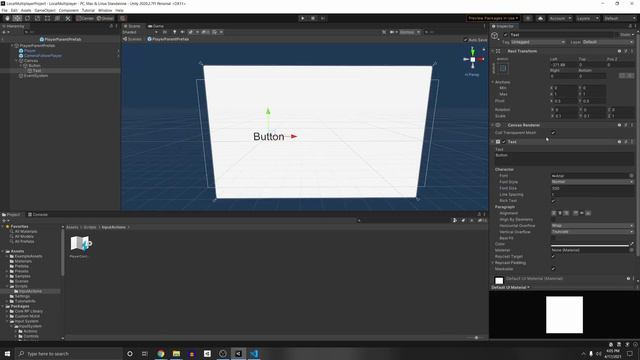This screenshot has width=640, height=360.
Task: Open the Layer dropdown in Inspector
Action: [607, 42]
